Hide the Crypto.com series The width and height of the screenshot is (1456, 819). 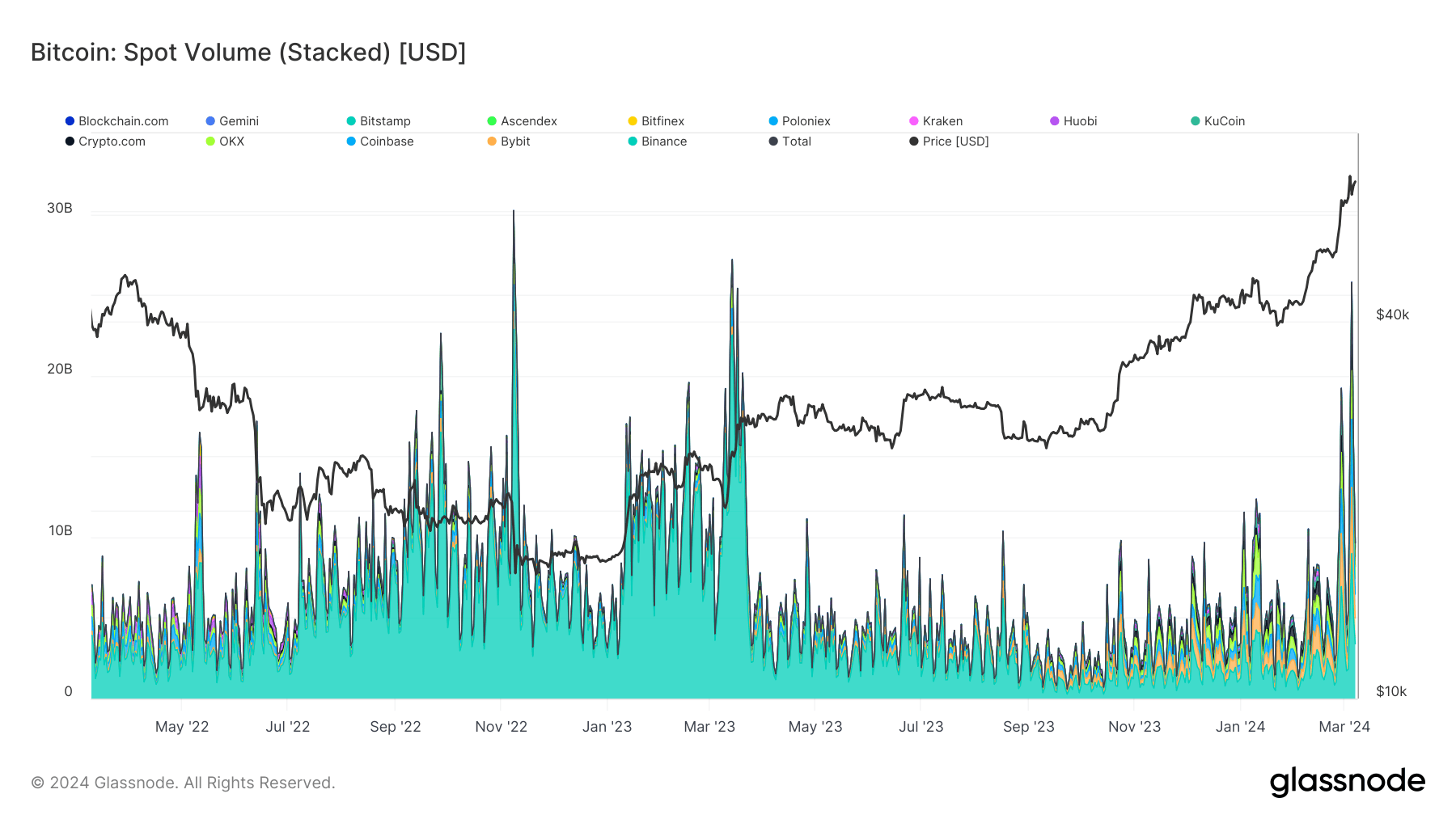pos(112,141)
